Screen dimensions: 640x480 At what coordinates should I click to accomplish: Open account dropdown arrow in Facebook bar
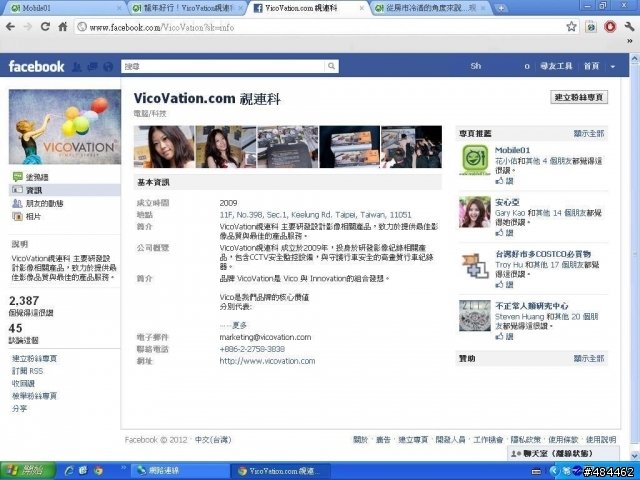(x=613, y=67)
